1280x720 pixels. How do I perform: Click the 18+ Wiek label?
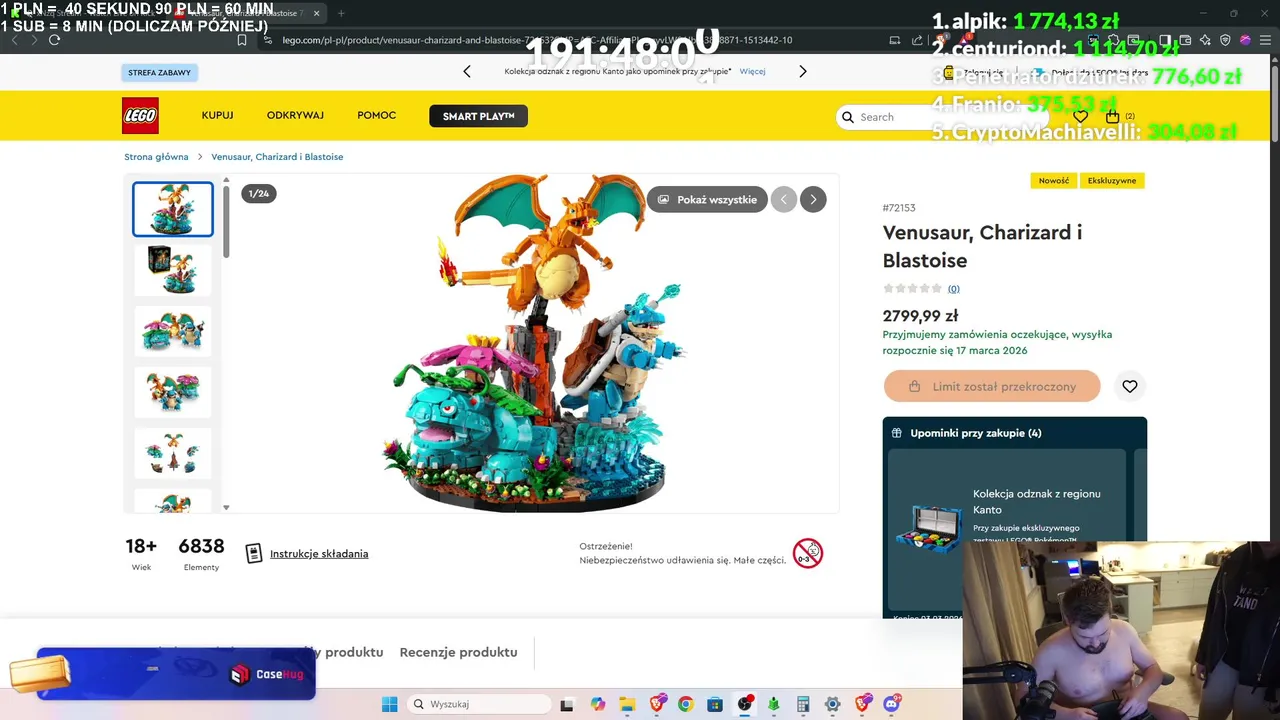pyautogui.click(x=141, y=554)
